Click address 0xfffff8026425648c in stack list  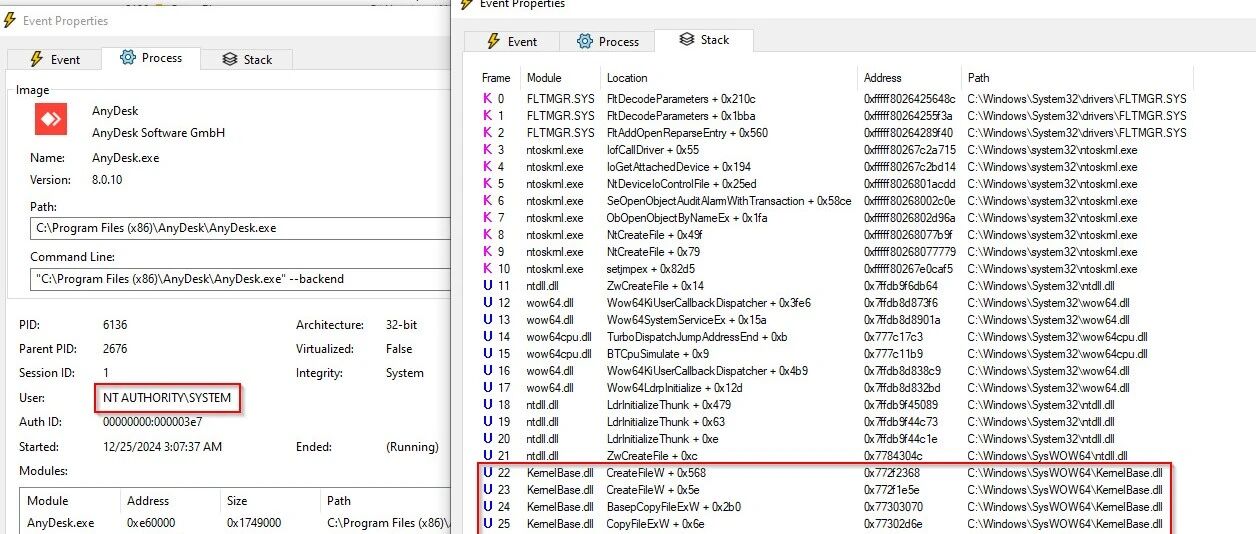(x=909, y=99)
